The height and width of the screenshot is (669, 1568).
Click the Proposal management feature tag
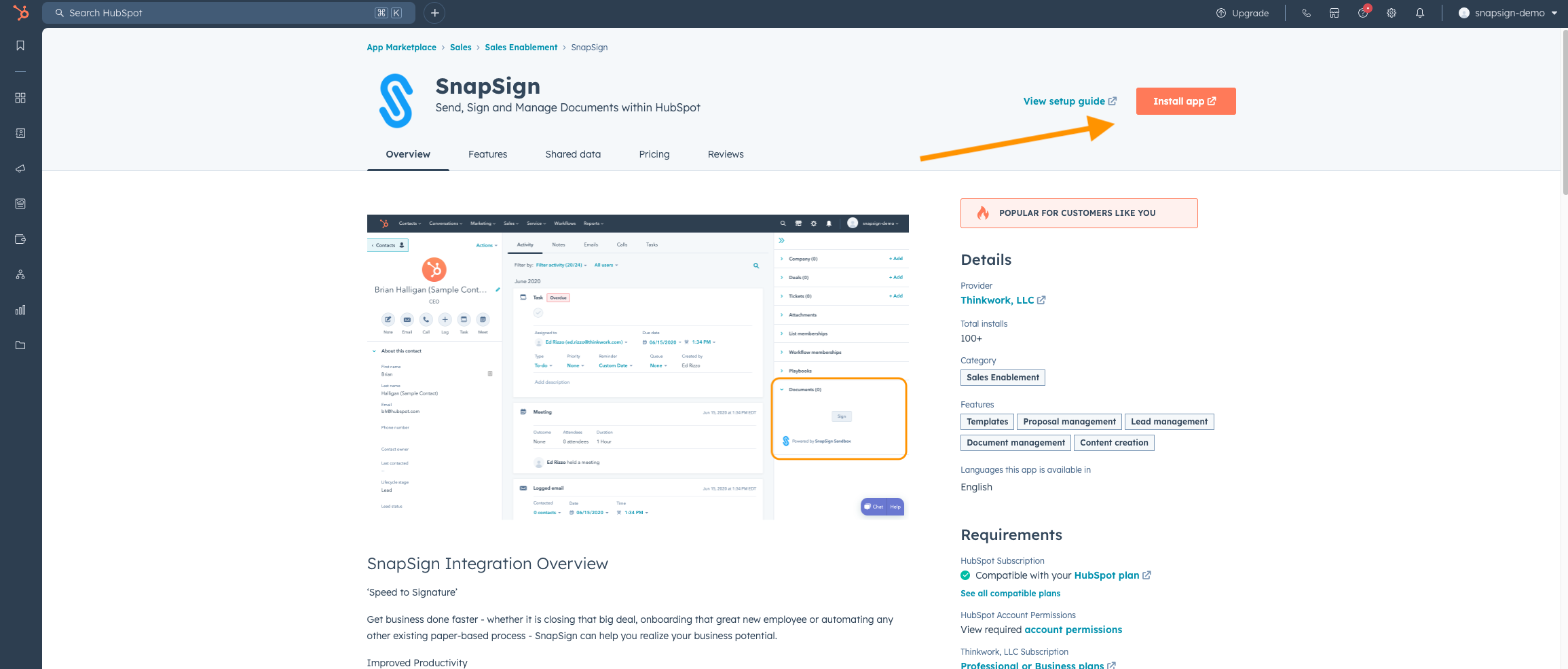(x=1069, y=422)
